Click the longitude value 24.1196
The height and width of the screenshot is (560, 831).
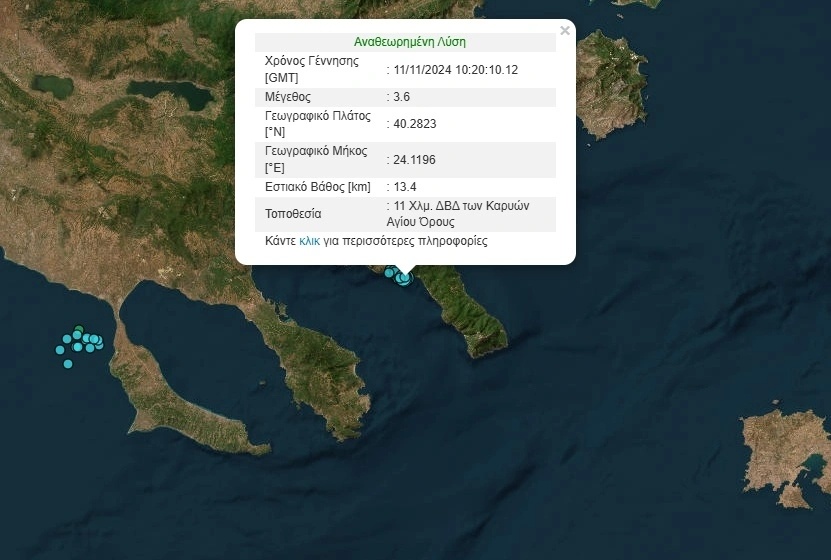coord(414,159)
